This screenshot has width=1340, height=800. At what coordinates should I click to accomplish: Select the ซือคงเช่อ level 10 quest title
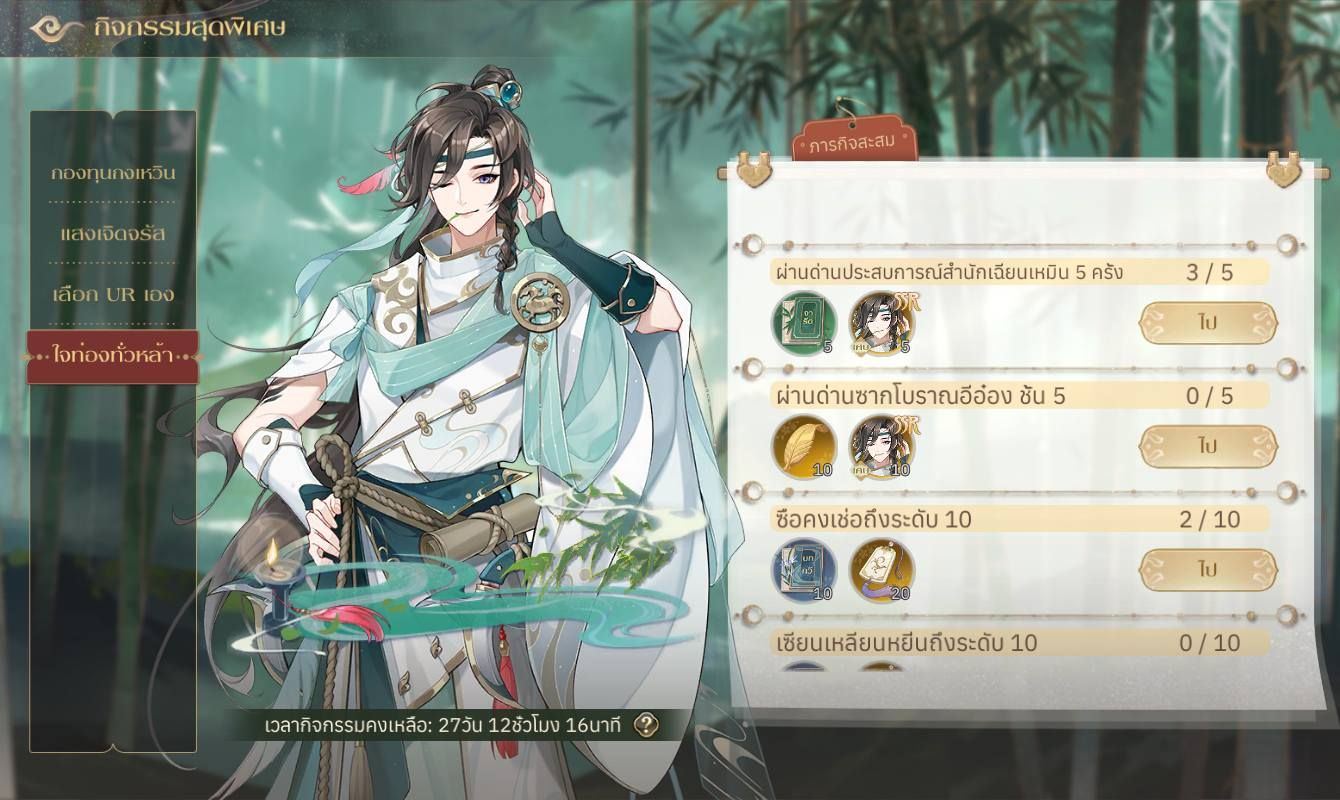click(873, 519)
